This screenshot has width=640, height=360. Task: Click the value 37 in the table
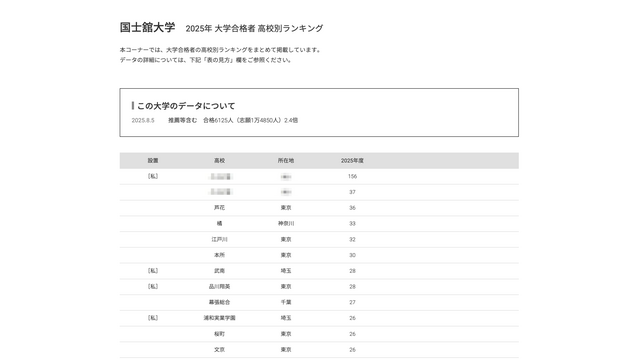352,192
